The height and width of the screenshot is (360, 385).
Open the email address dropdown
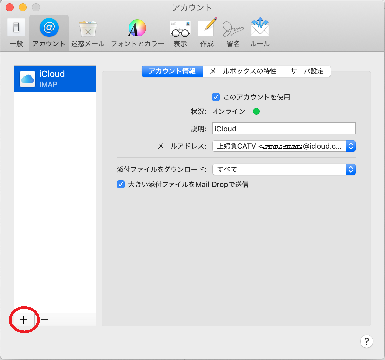pyautogui.click(x=284, y=146)
